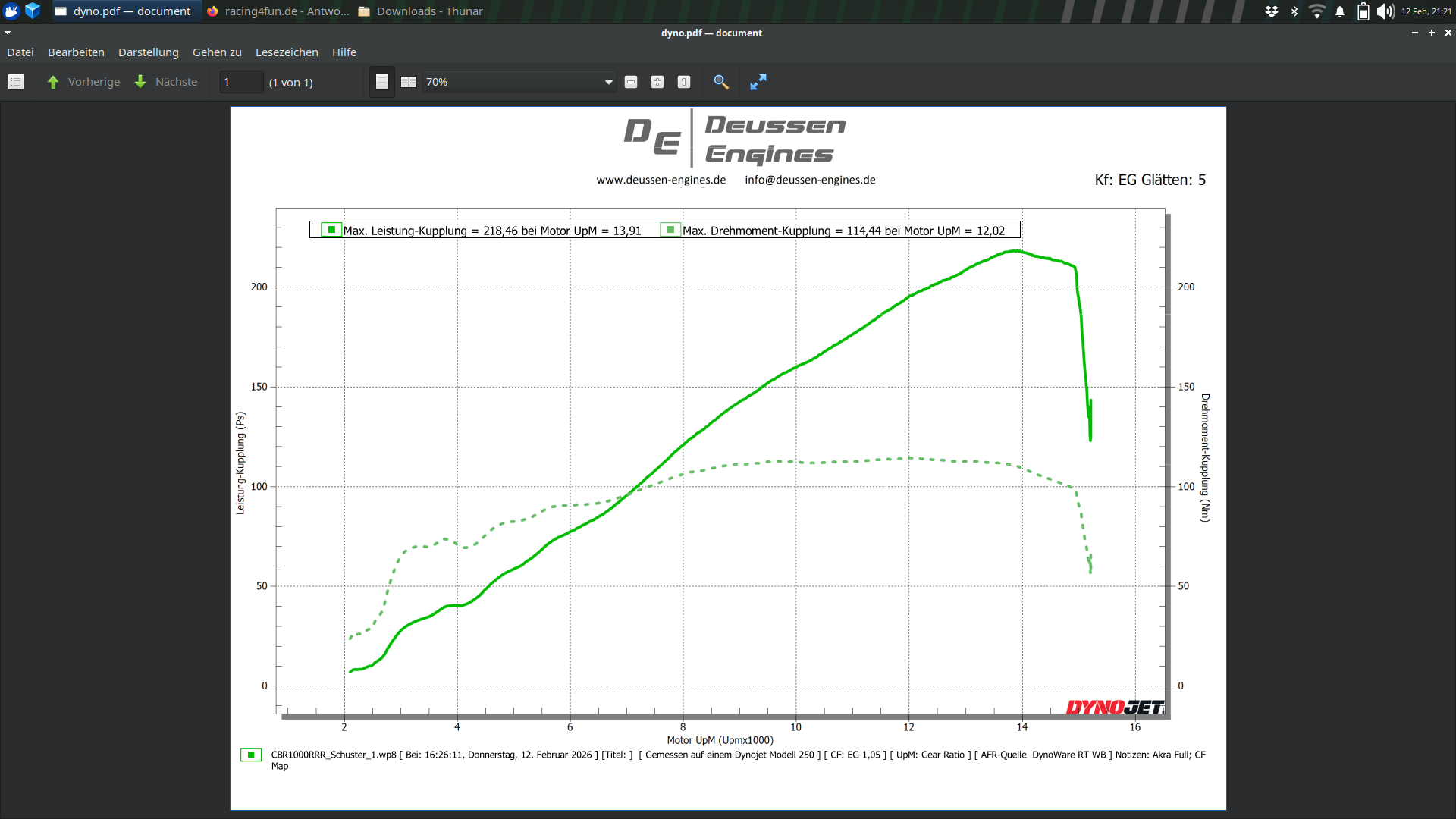Open the Darstellung menu
1456x819 pixels.
(149, 52)
